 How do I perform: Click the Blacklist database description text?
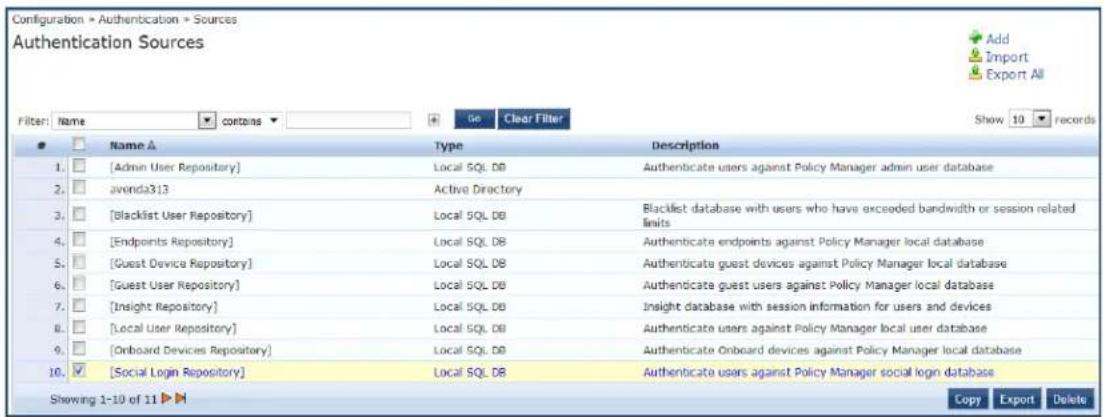(859, 214)
